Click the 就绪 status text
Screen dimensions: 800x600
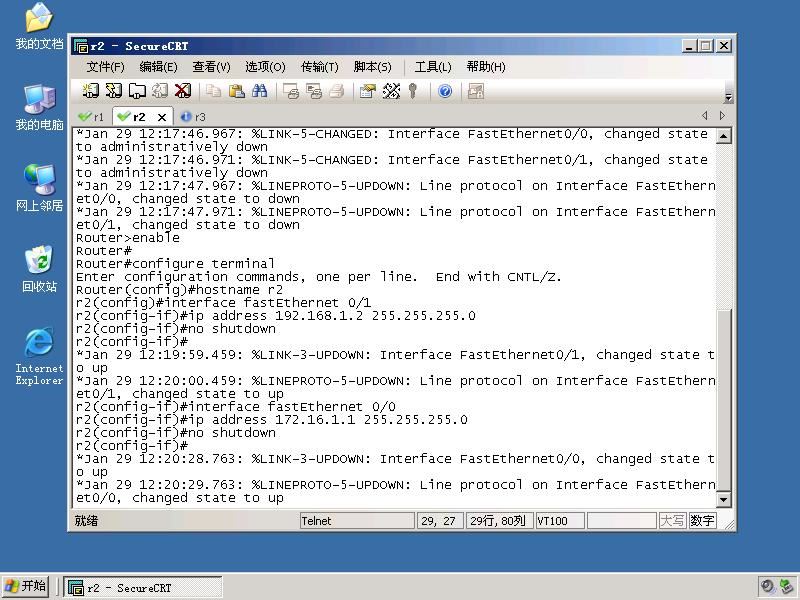[x=86, y=521]
